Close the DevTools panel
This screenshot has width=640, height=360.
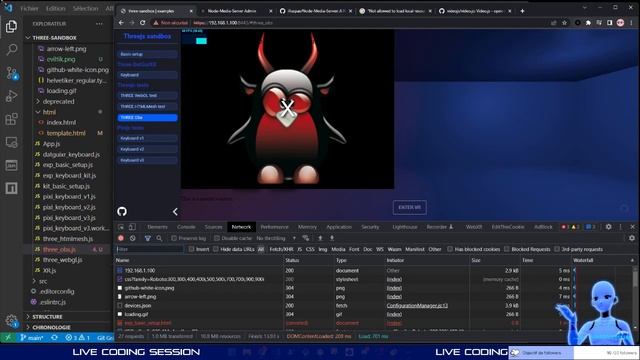[x=632, y=227]
